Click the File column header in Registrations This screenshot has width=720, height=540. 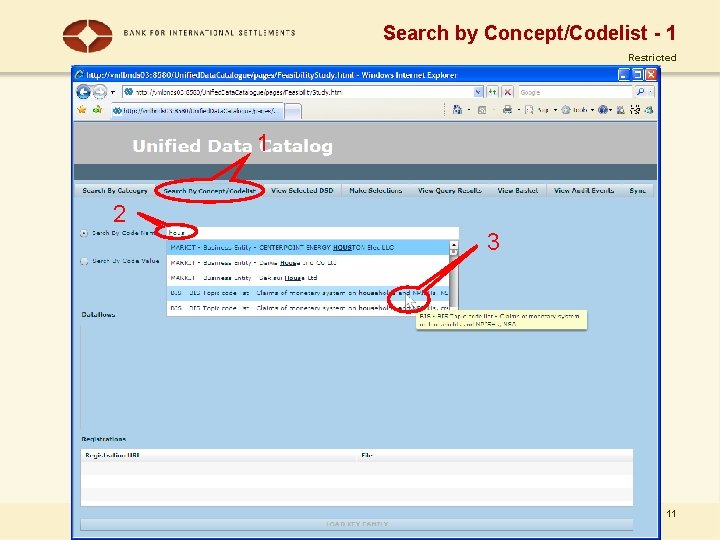tap(495, 455)
